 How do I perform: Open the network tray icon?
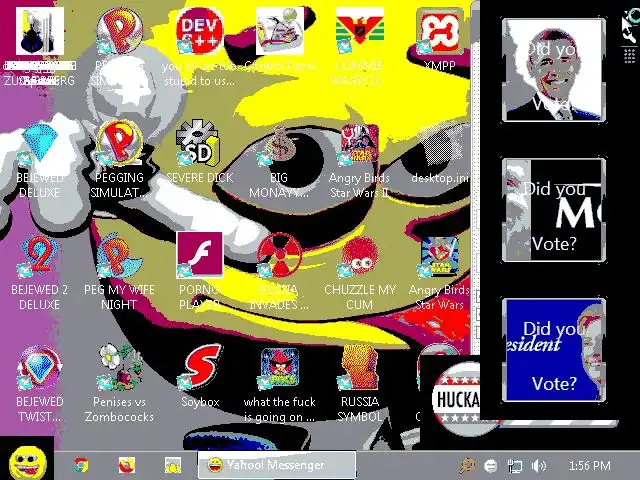[515, 465]
